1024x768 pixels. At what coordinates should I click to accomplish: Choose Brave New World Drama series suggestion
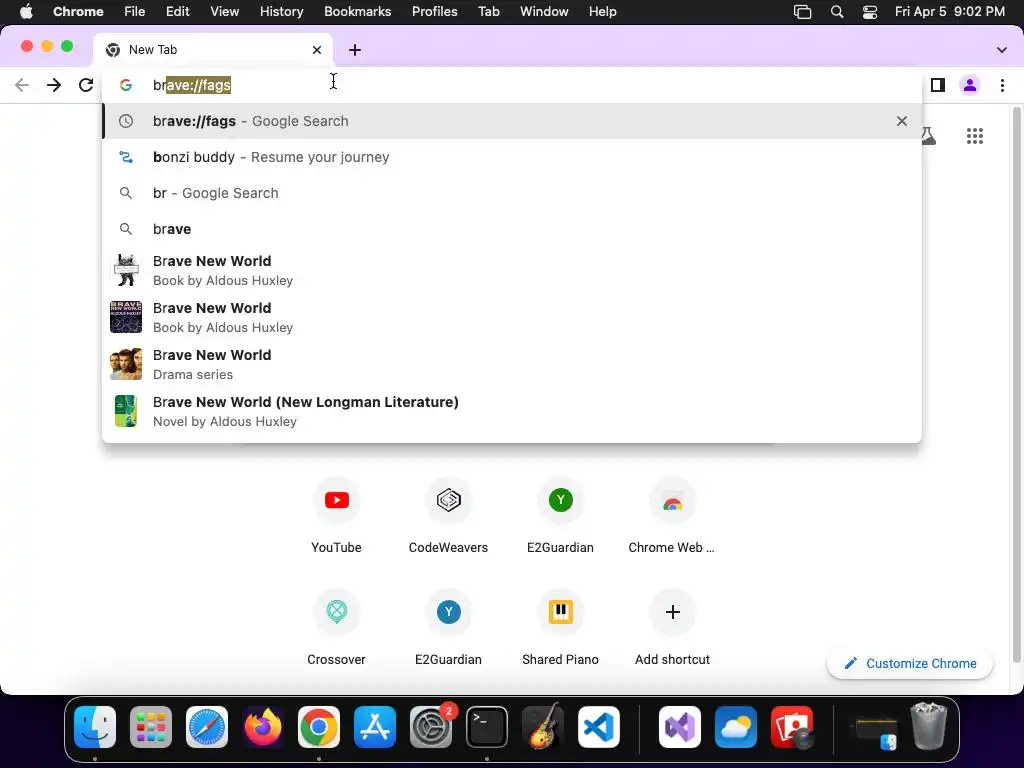click(x=512, y=364)
